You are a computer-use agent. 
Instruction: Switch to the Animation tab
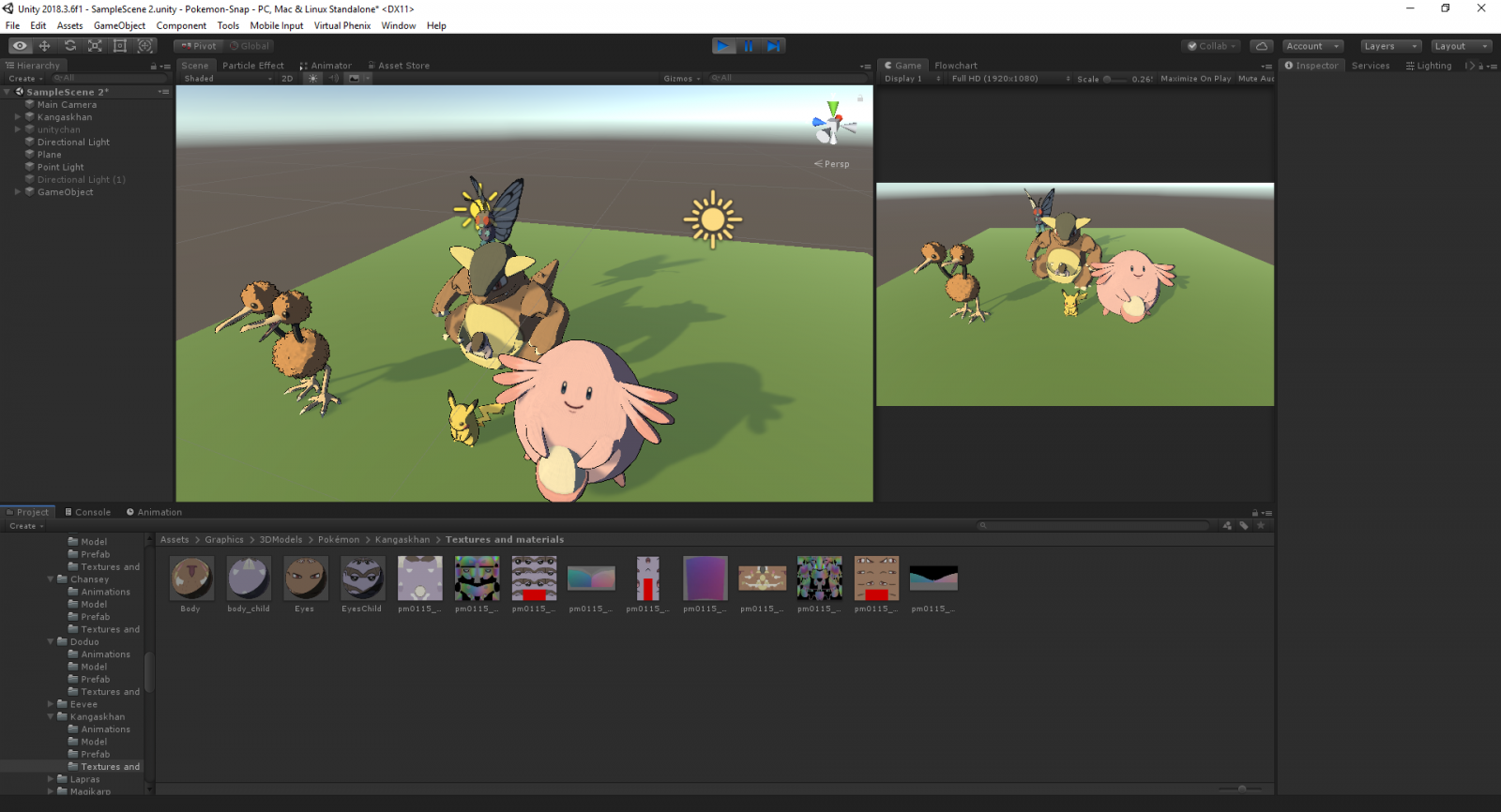[x=155, y=512]
